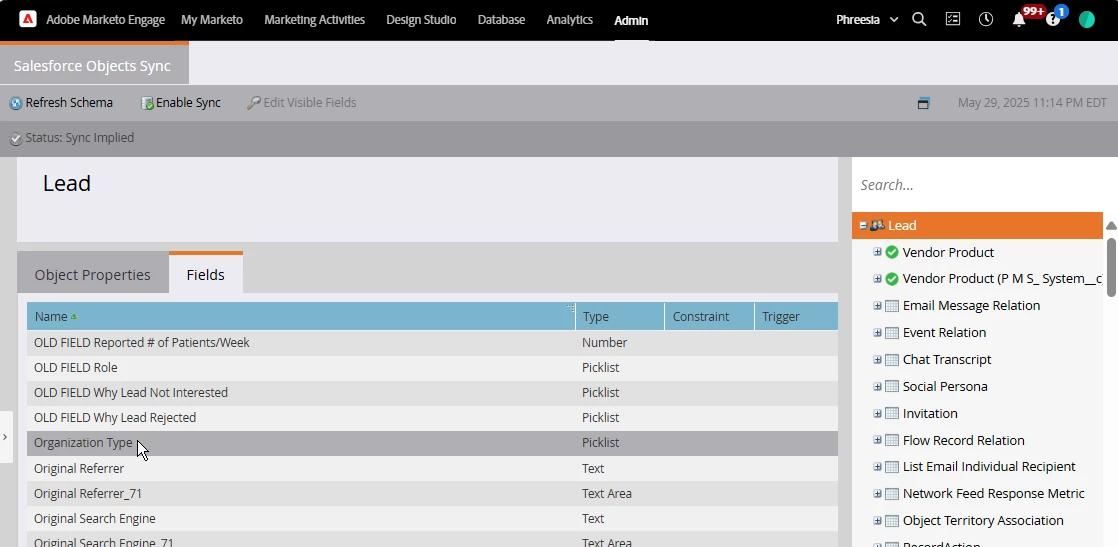This screenshot has width=1118, height=547.
Task: Click Refresh Schema button
Action: pyautogui.click(x=61, y=103)
